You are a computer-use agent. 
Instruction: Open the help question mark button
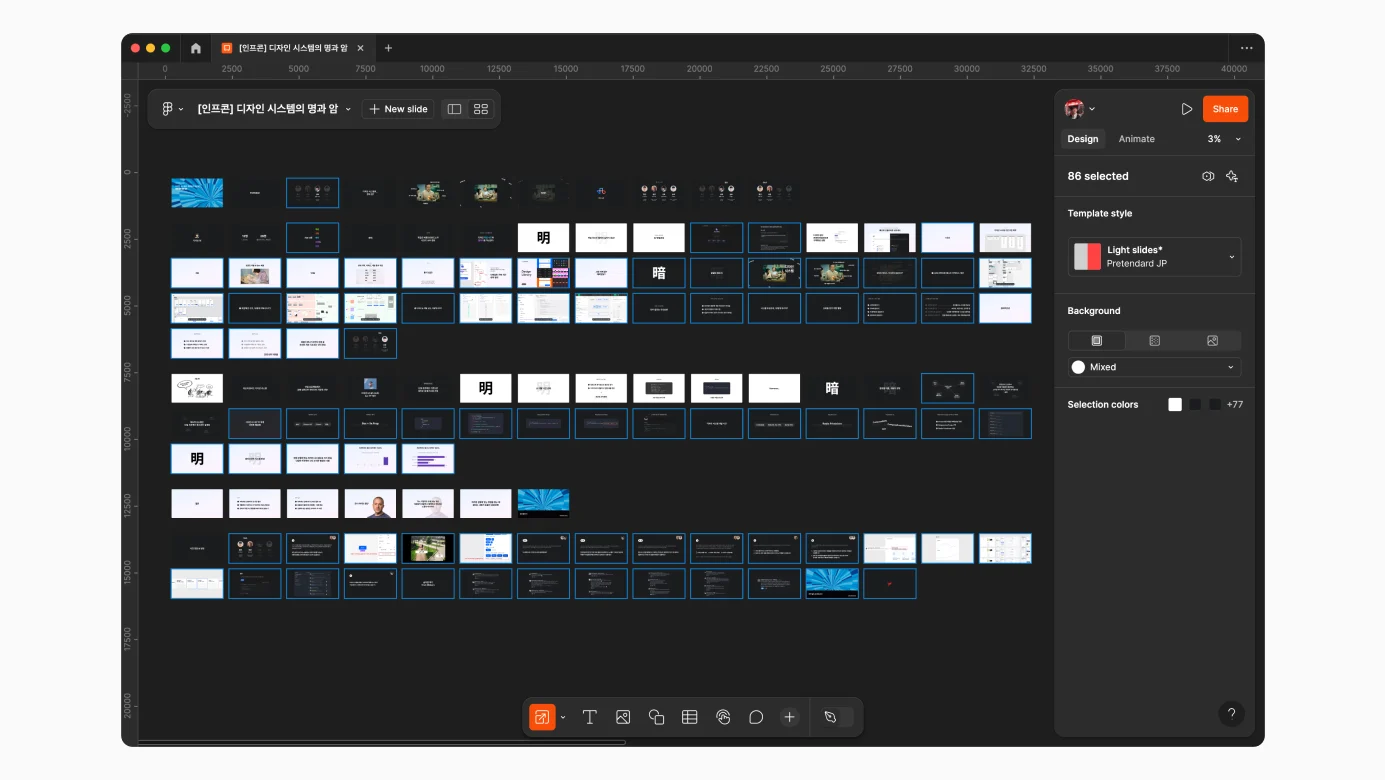[x=1231, y=714]
